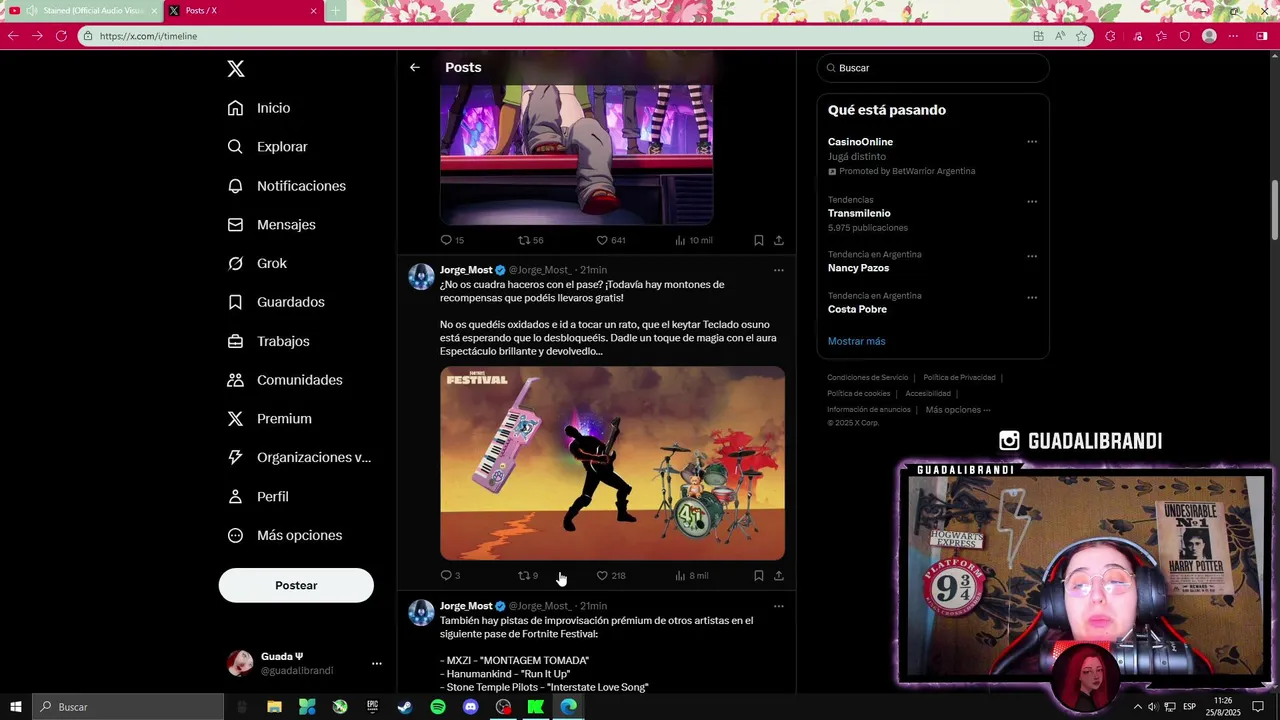The width and height of the screenshot is (1280, 720).
Task: Open Epic Games launcher from taskbar
Action: tap(372, 707)
